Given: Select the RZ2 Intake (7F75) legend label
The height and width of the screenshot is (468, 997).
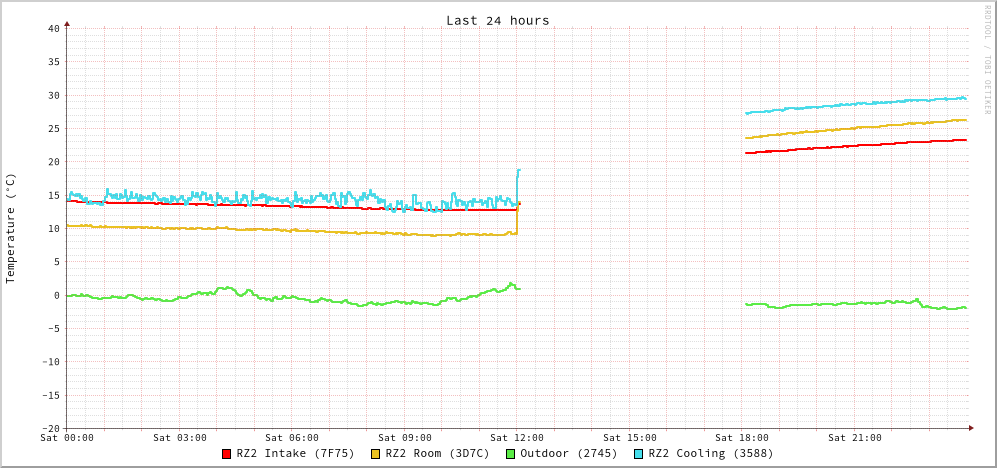Looking at the screenshot, I should tap(295, 453).
